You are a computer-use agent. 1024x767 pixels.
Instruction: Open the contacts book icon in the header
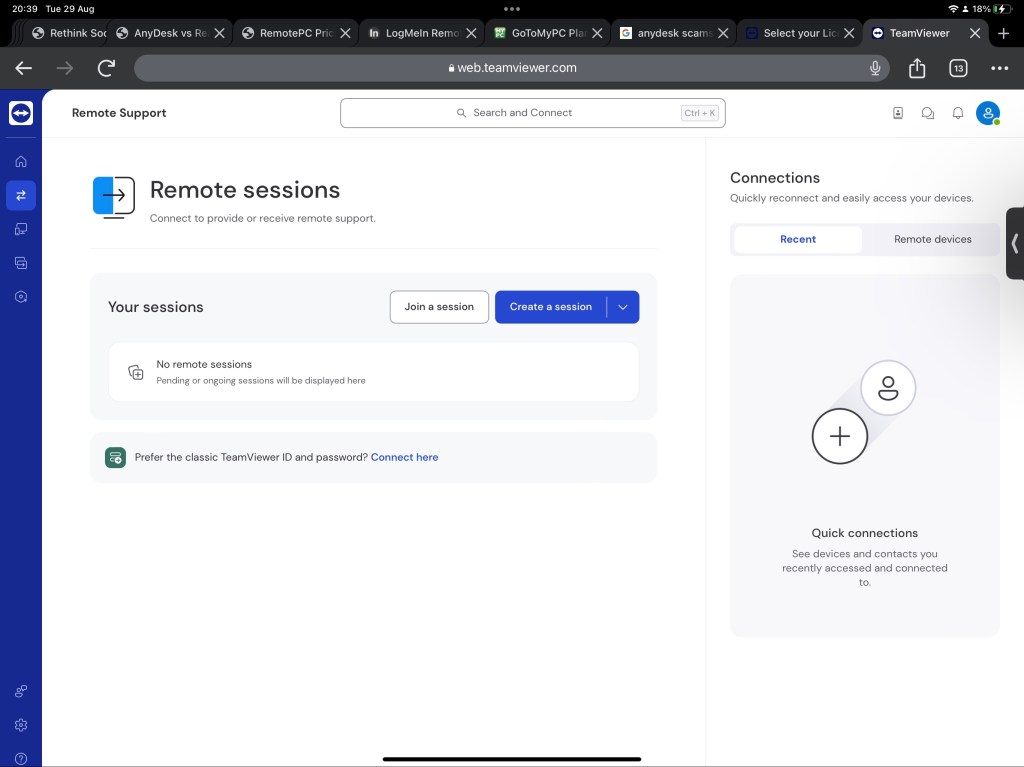[x=898, y=113]
